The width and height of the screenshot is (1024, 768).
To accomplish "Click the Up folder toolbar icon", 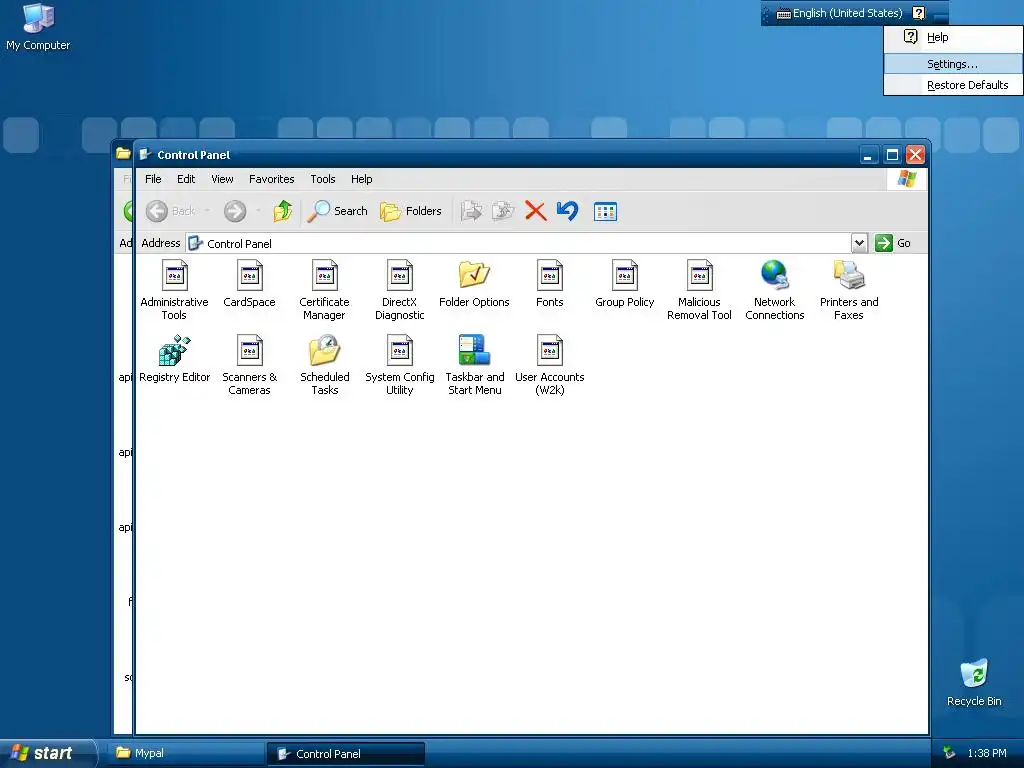I will 283,211.
